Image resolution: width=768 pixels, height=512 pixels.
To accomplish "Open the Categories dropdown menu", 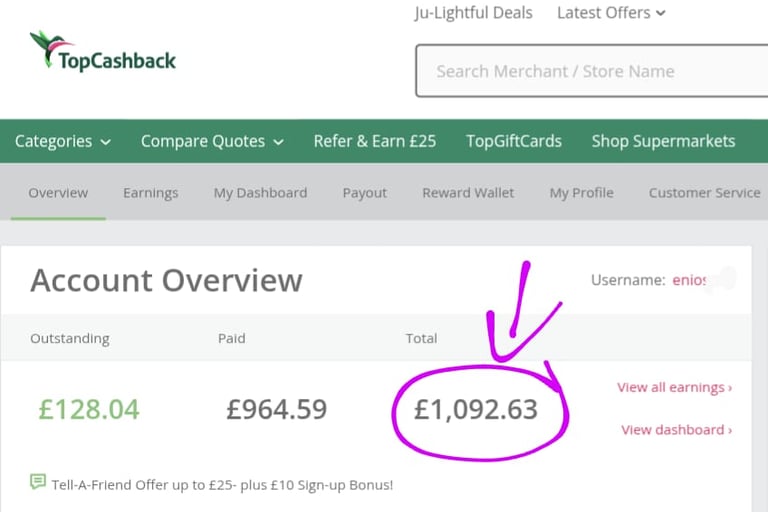I will tap(63, 141).
